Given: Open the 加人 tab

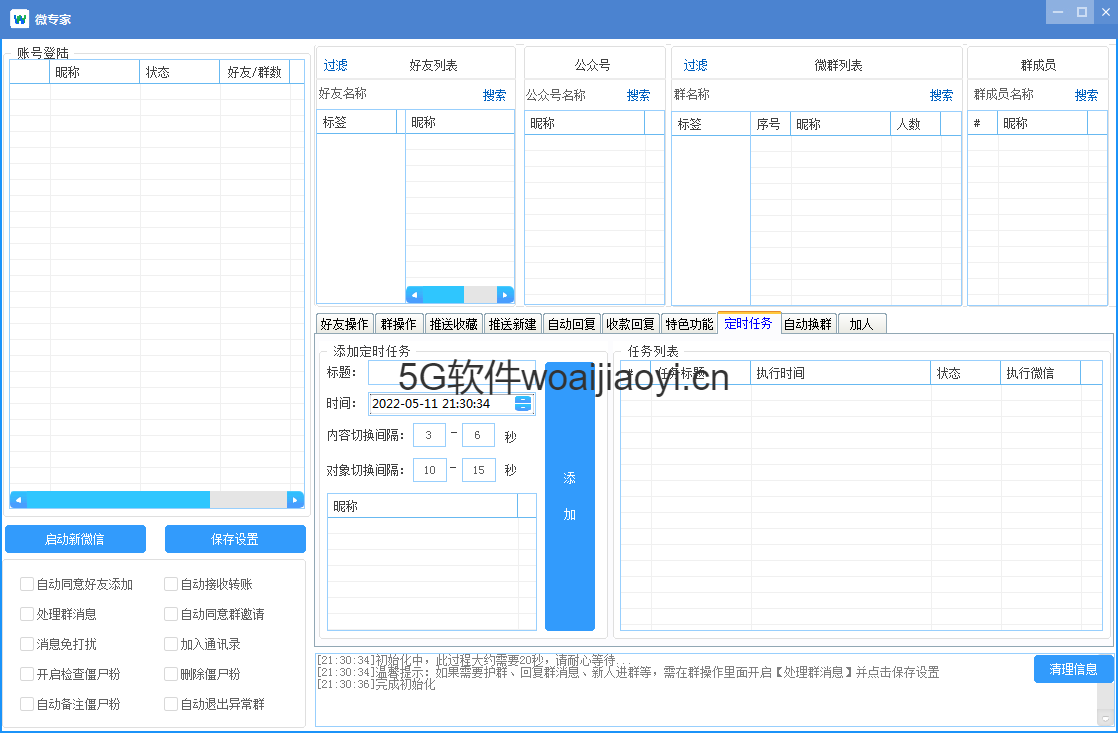Looking at the screenshot, I should (861, 324).
